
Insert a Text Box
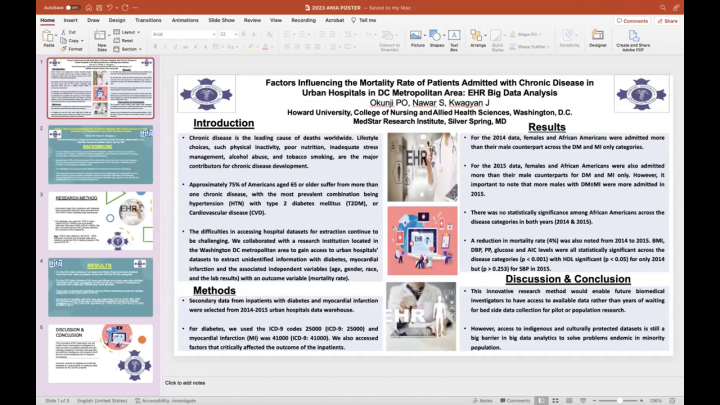point(454,40)
